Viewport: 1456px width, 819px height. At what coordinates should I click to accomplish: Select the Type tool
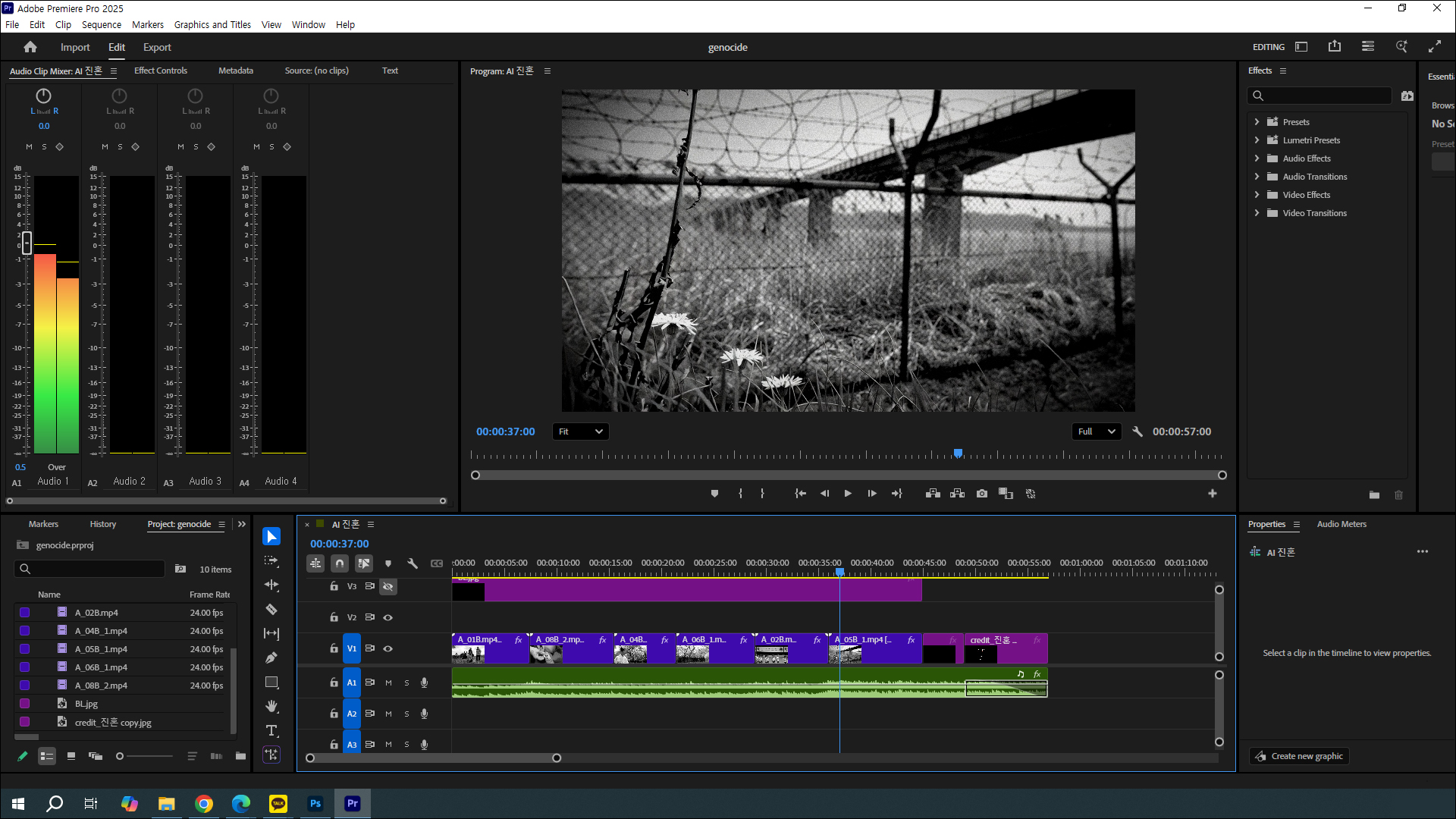pyautogui.click(x=271, y=730)
